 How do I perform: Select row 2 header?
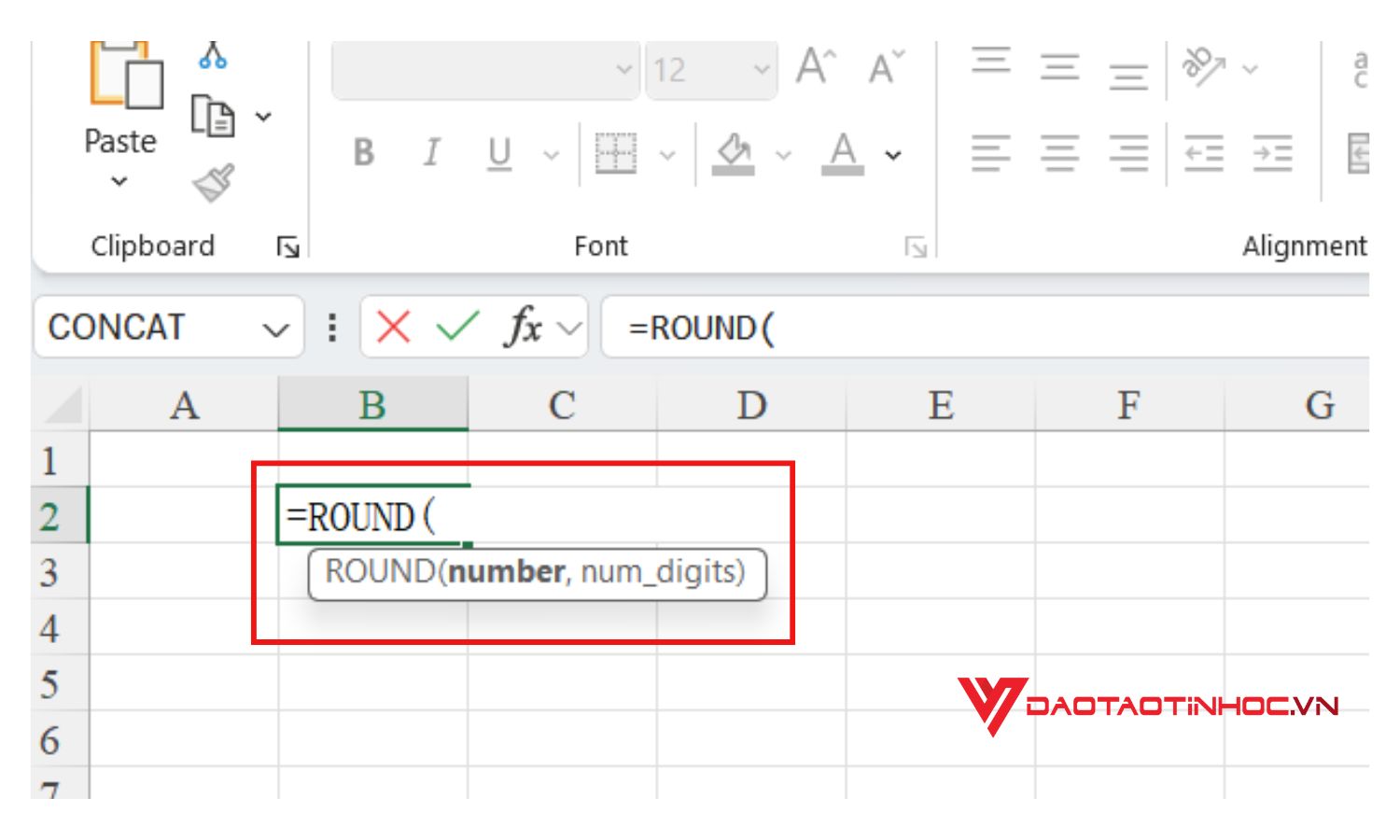(60, 515)
